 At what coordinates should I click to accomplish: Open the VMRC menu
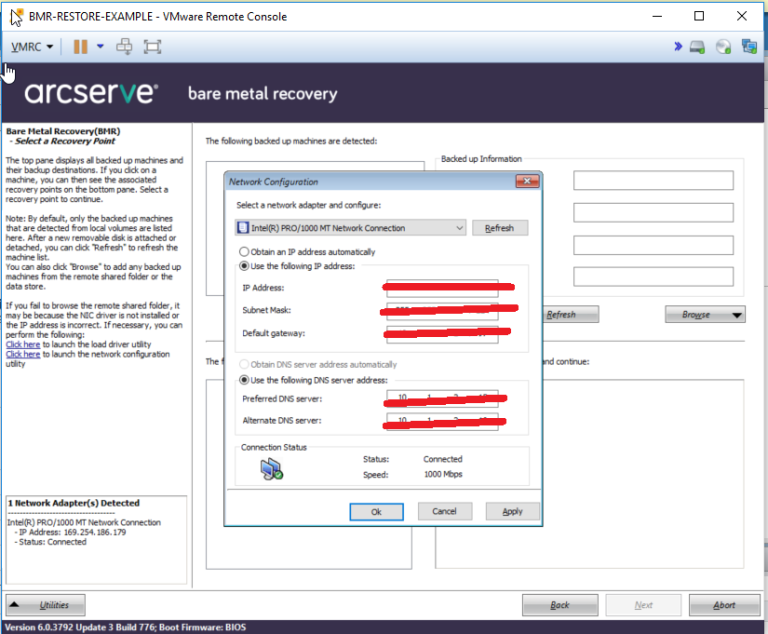coord(32,47)
